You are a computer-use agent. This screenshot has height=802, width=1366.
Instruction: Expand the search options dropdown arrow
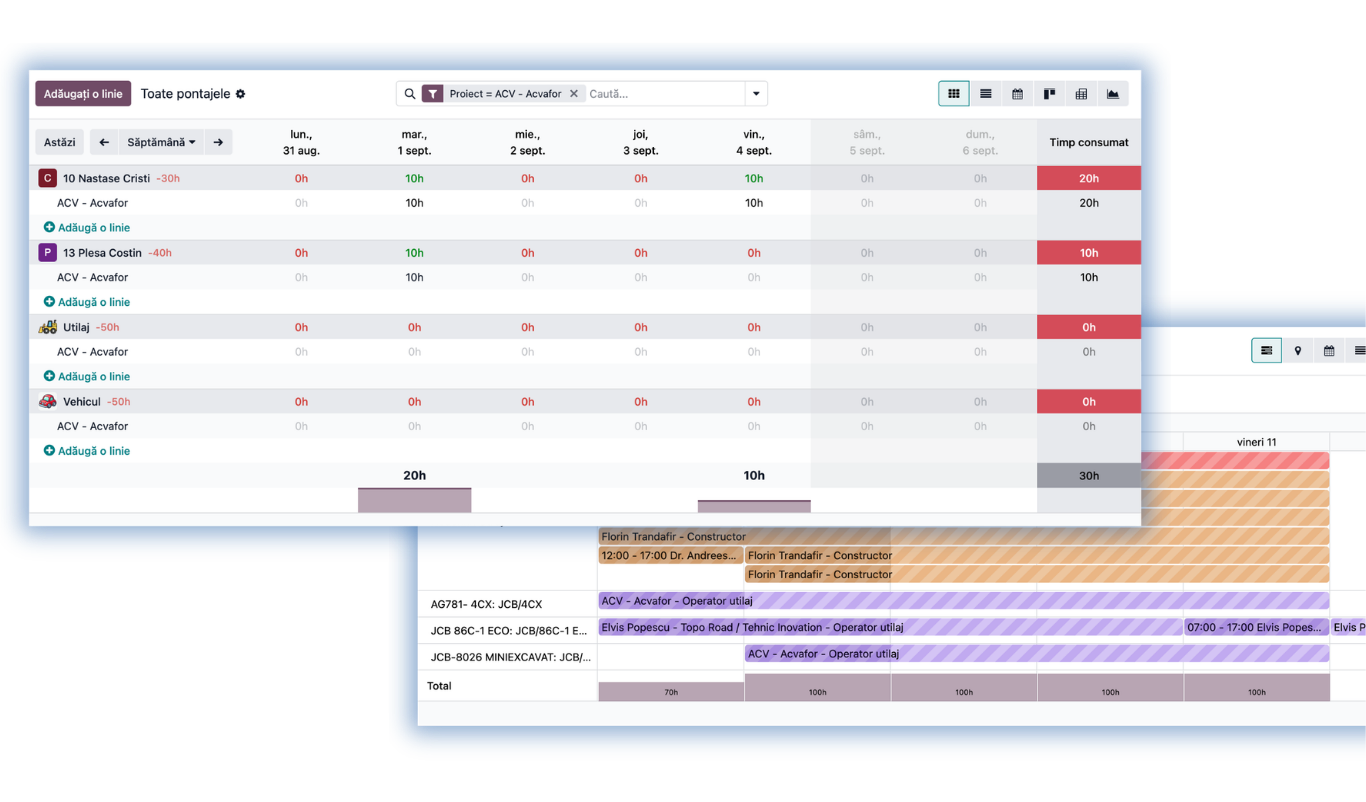pyautogui.click(x=756, y=94)
